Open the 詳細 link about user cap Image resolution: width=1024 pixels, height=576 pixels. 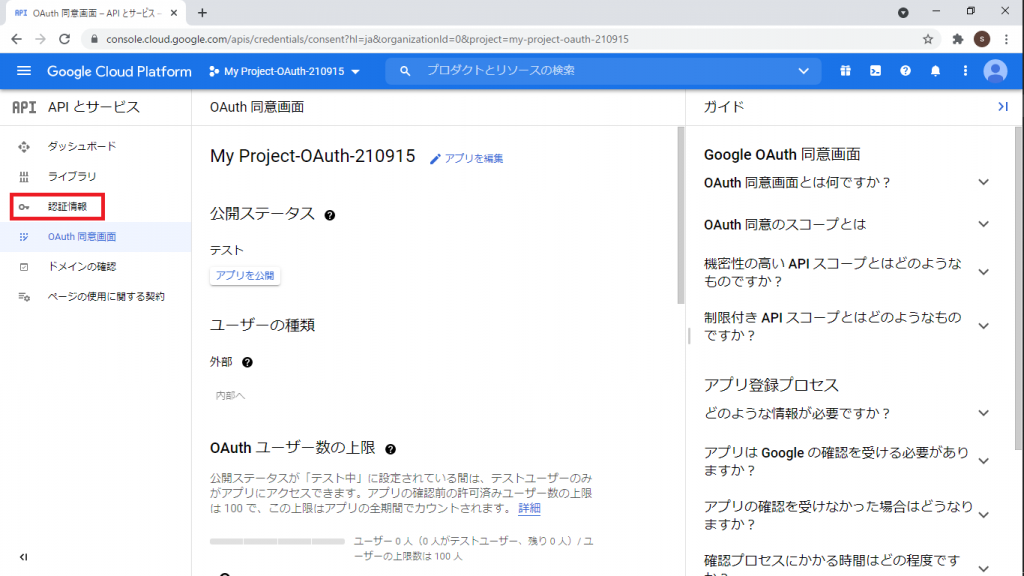click(528, 509)
